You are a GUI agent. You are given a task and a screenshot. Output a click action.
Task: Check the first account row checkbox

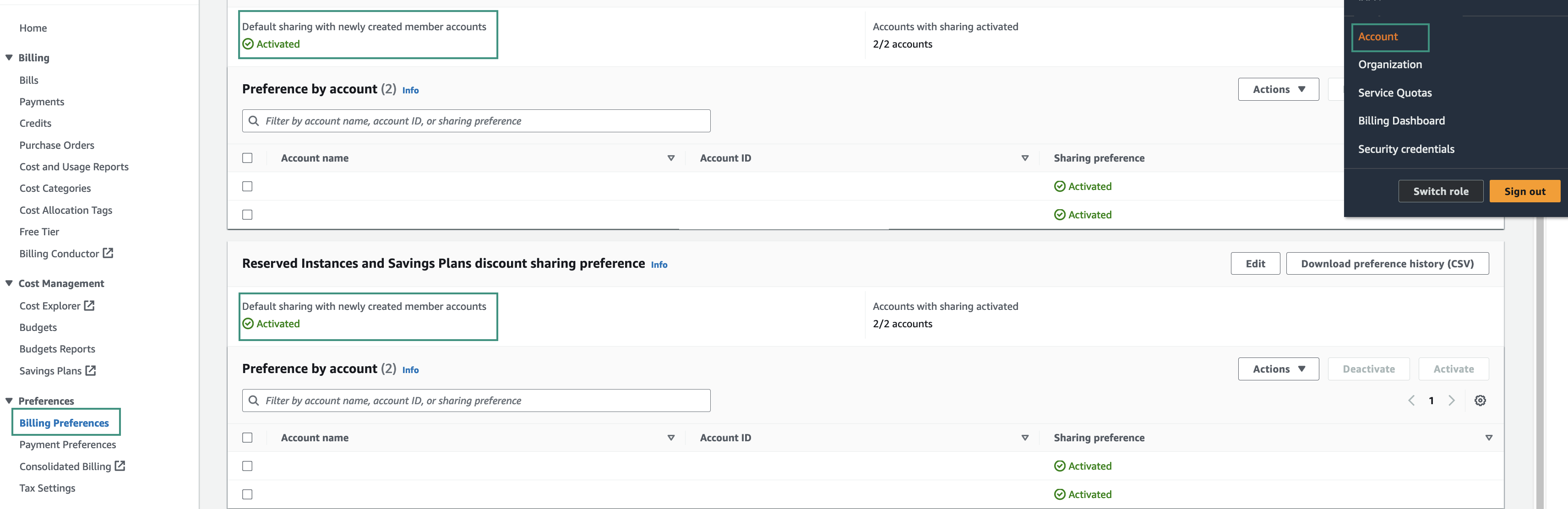[247, 466]
